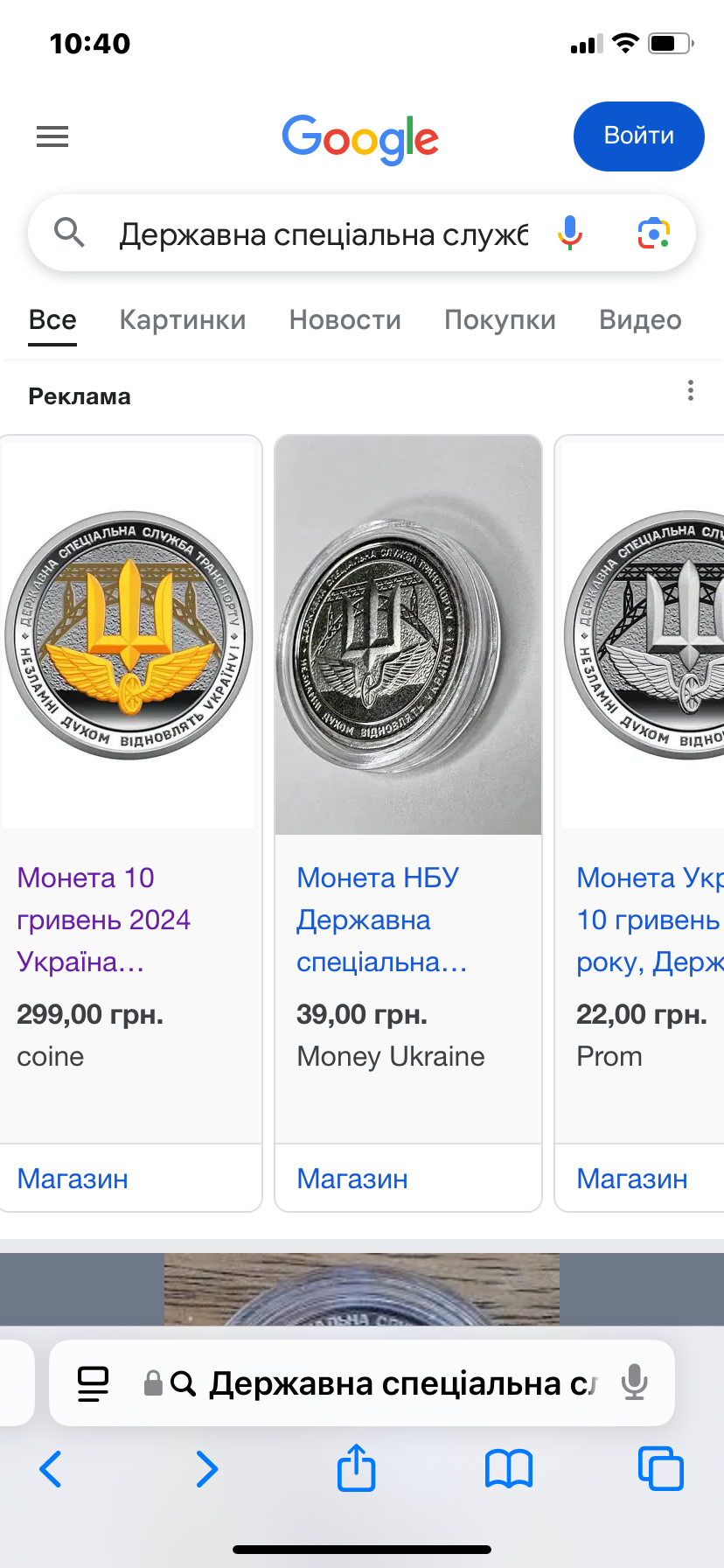Go back with Safari back arrow

[x=51, y=1468]
